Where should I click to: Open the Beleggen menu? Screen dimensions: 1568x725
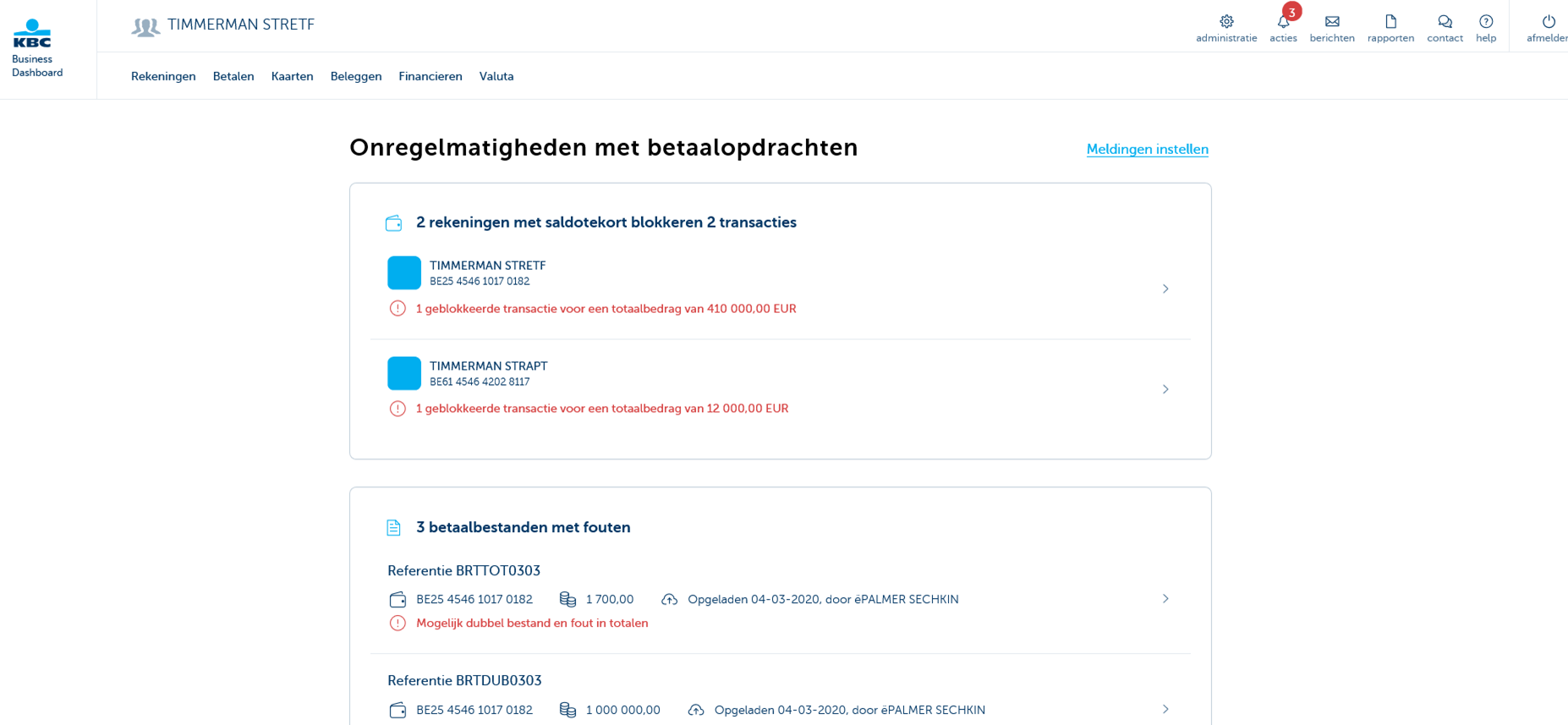(x=356, y=76)
